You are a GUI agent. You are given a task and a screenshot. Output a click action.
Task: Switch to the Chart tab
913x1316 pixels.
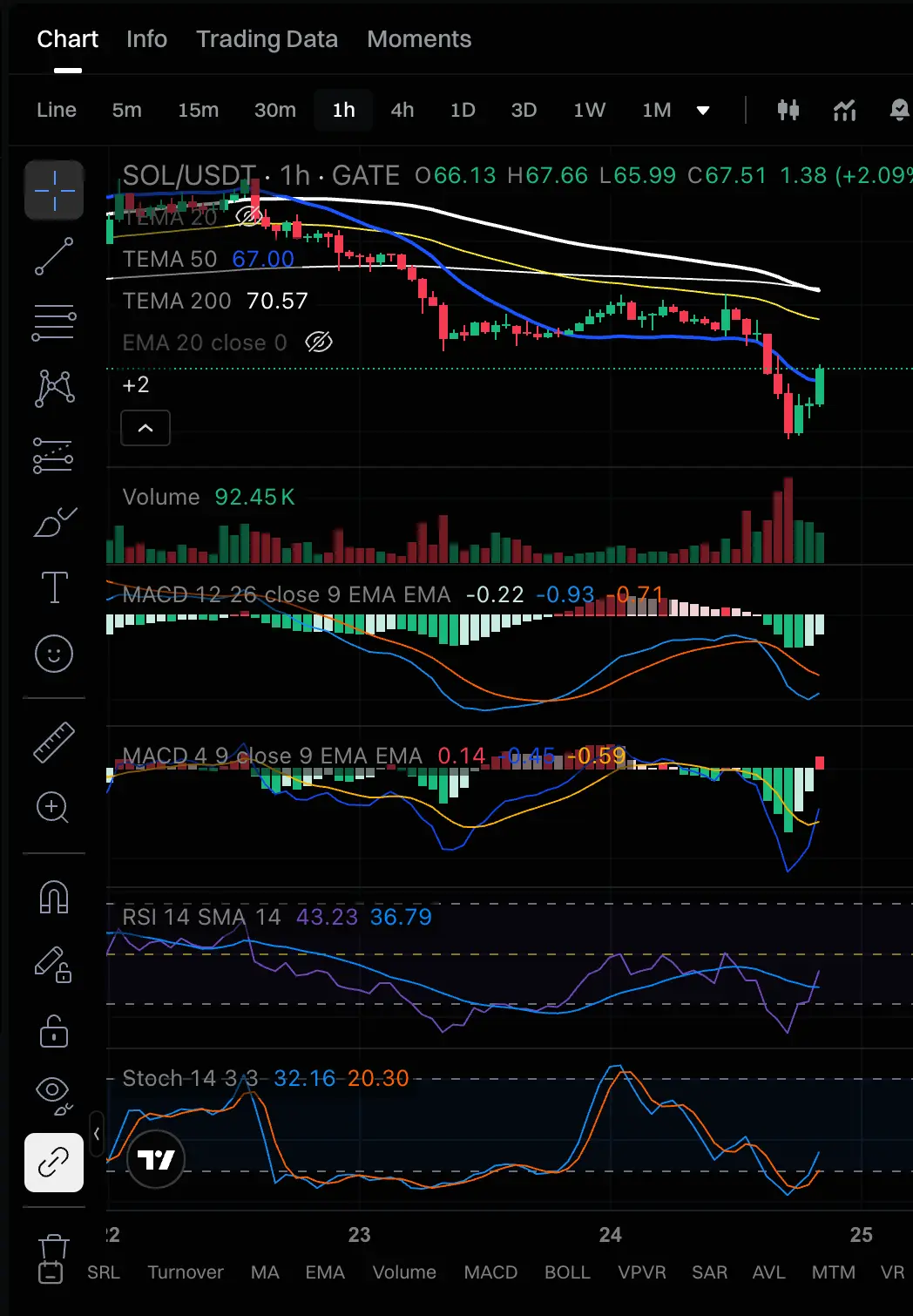pos(68,39)
